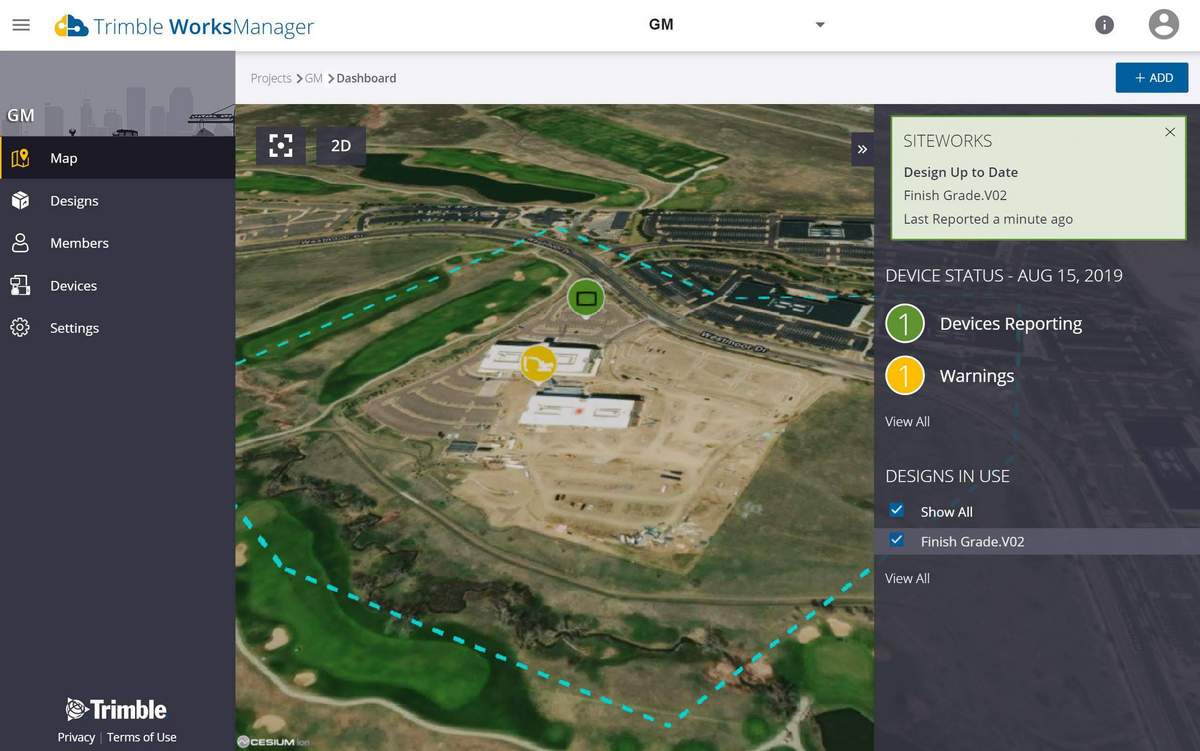Select the green device marker on the map
The image size is (1200, 751).
coord(585,297)
